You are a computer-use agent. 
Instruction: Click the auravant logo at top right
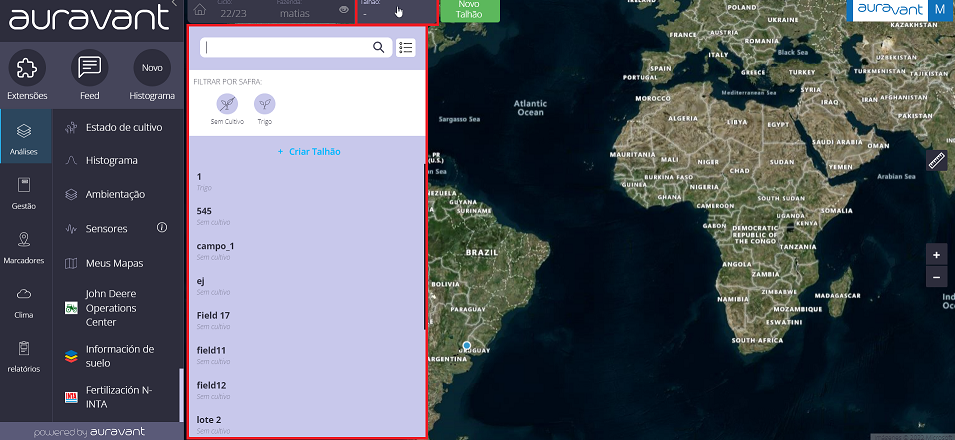889,10
